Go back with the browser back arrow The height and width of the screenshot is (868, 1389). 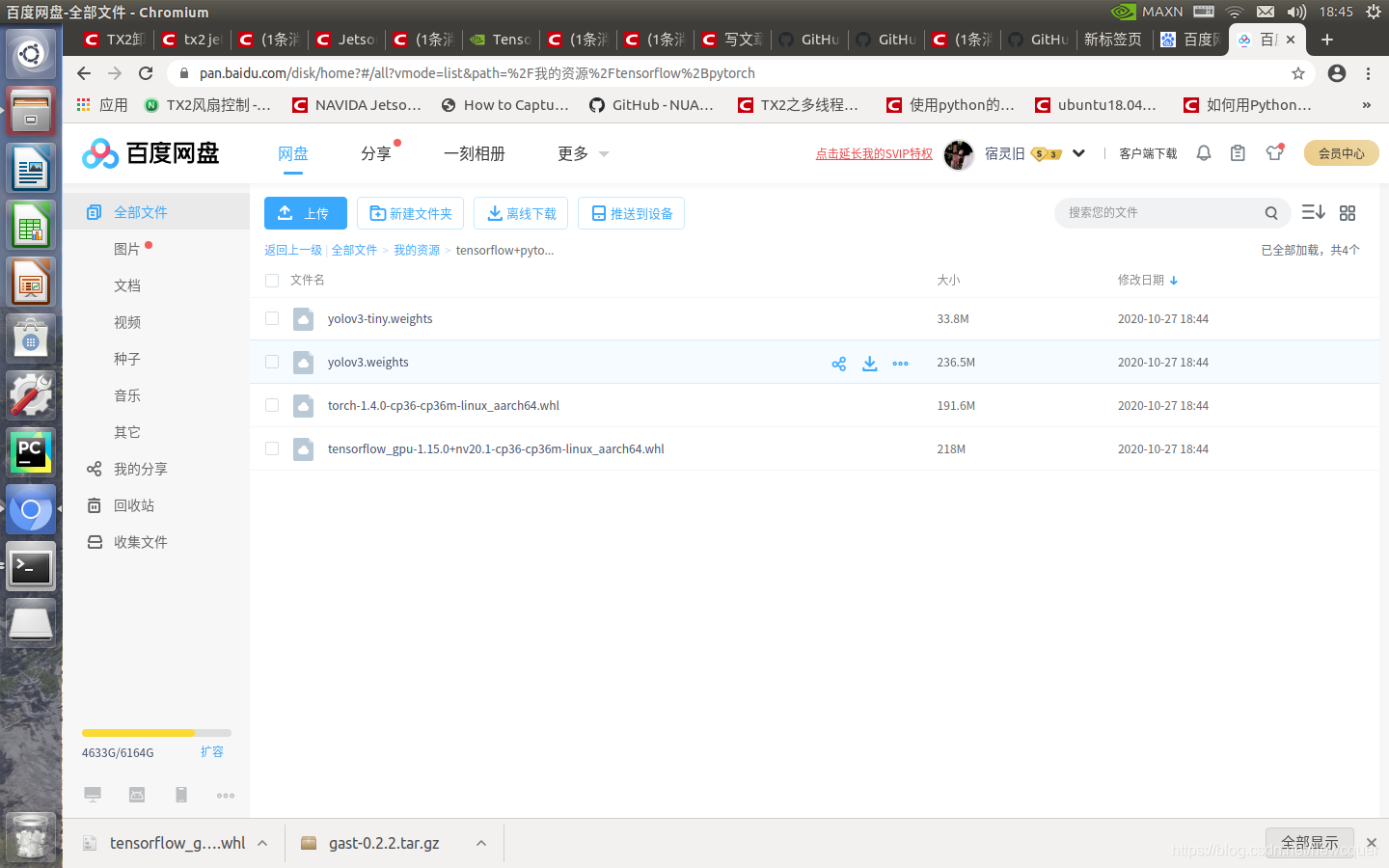pos(84,73)
